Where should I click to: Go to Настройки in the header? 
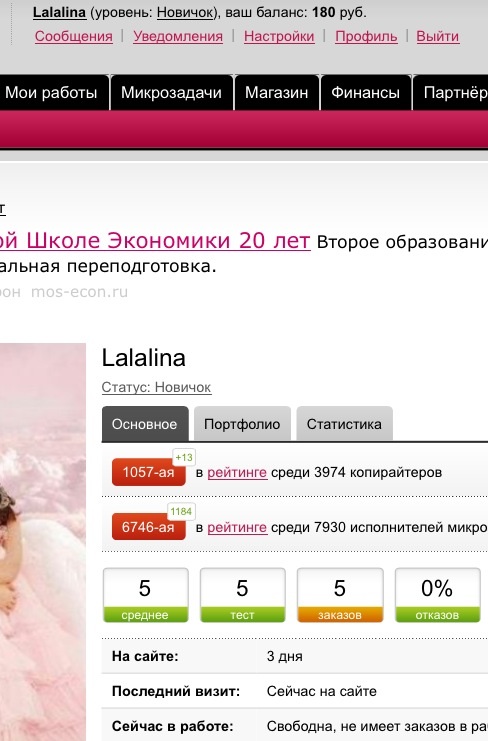(279, 36)
